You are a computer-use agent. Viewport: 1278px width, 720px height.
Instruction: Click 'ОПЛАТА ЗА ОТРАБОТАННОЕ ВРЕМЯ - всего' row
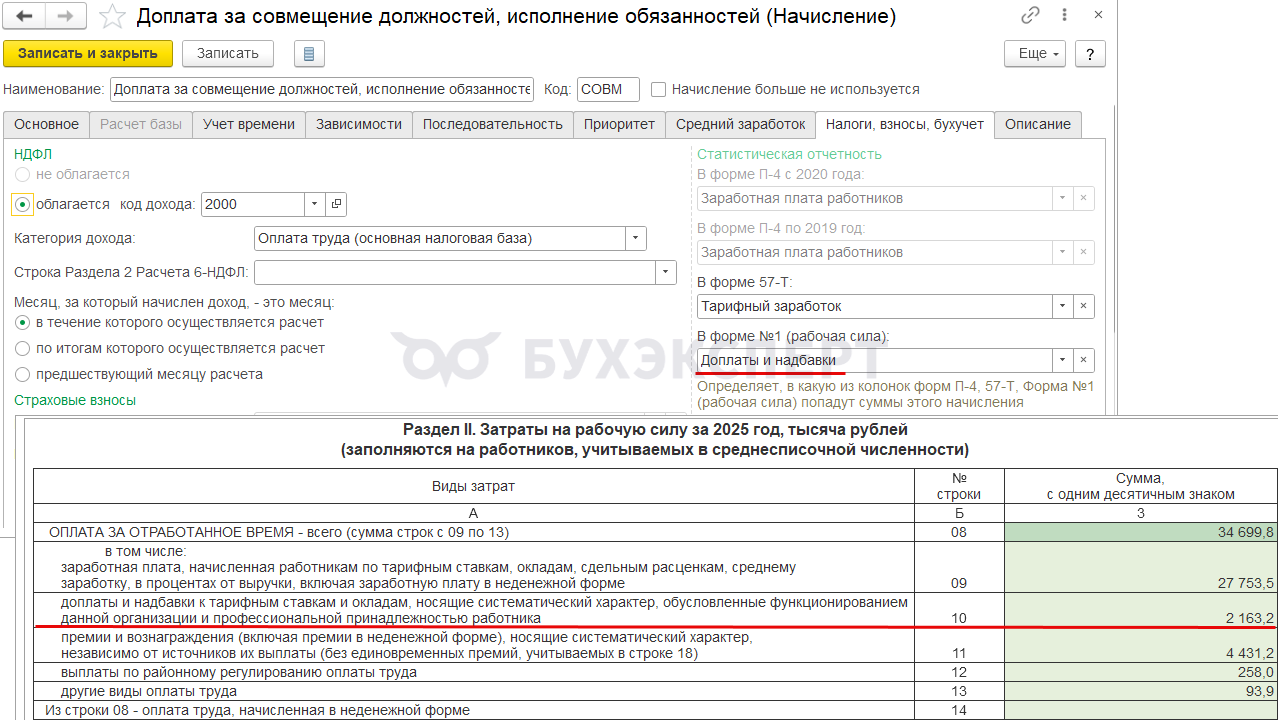click(473, 532)
